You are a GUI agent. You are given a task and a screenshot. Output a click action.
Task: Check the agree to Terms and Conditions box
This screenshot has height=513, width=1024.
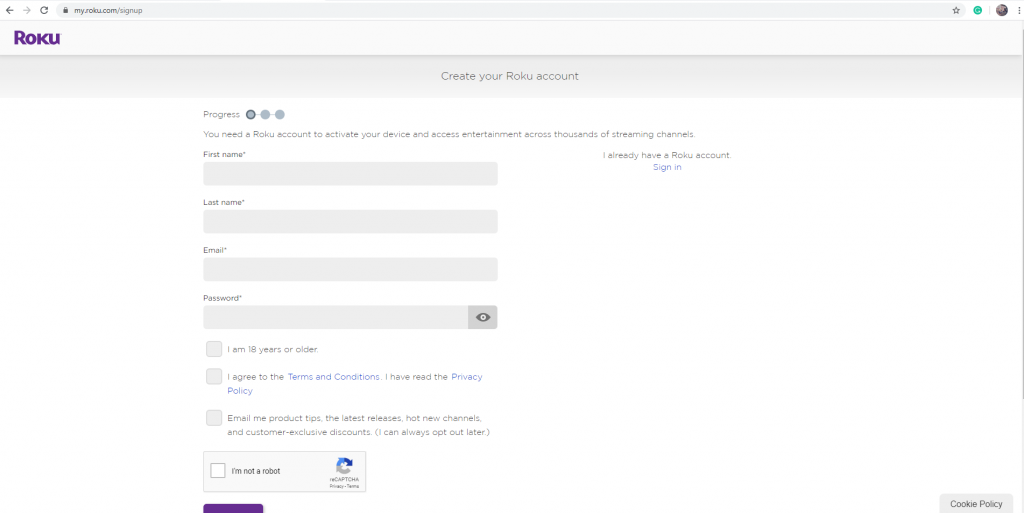coord(214,377)
